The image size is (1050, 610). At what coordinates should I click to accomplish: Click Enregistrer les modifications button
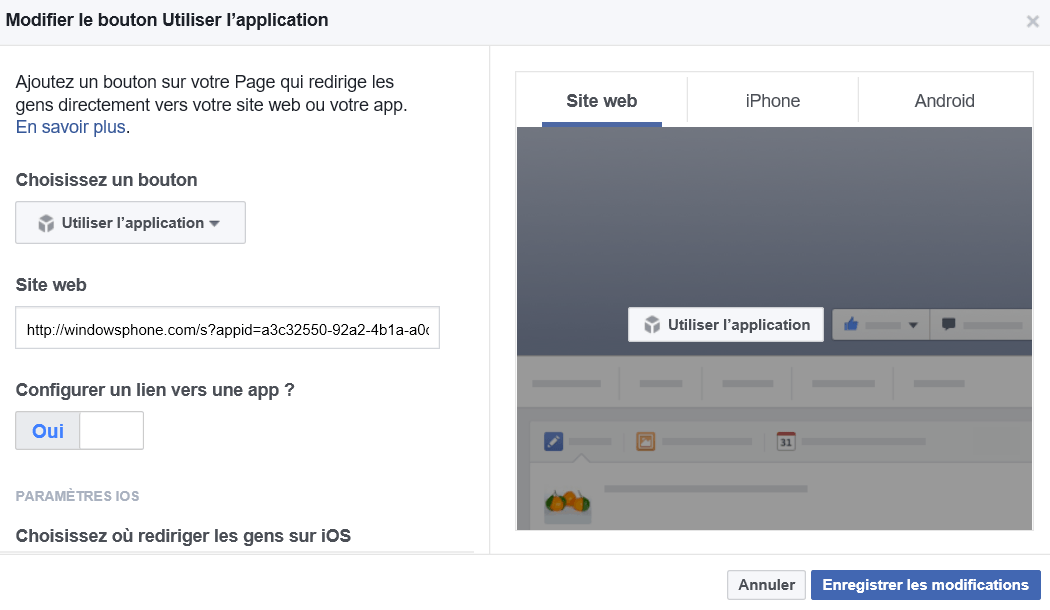[x=925, y=585]
